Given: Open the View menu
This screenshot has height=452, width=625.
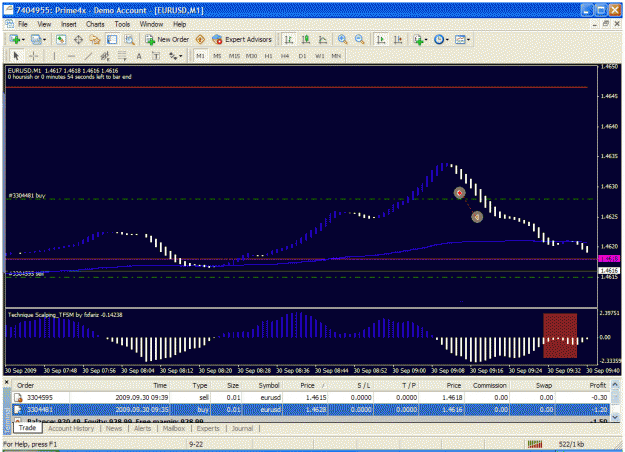Looking at the screenshot, I should 44,24.
